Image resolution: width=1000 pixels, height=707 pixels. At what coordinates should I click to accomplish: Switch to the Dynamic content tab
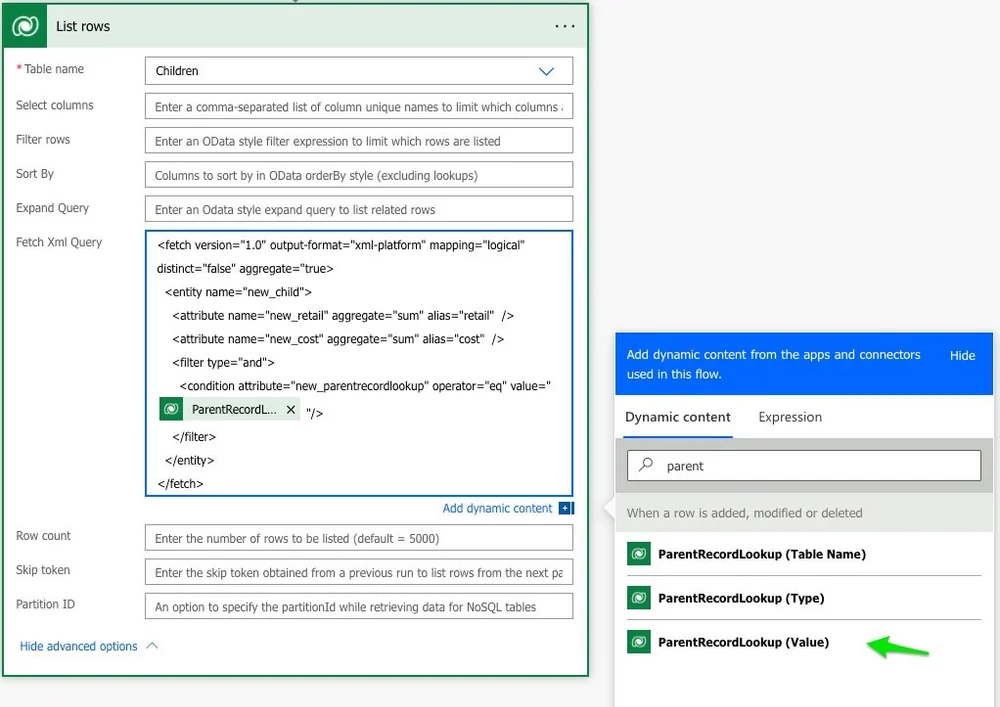point(677,417)
